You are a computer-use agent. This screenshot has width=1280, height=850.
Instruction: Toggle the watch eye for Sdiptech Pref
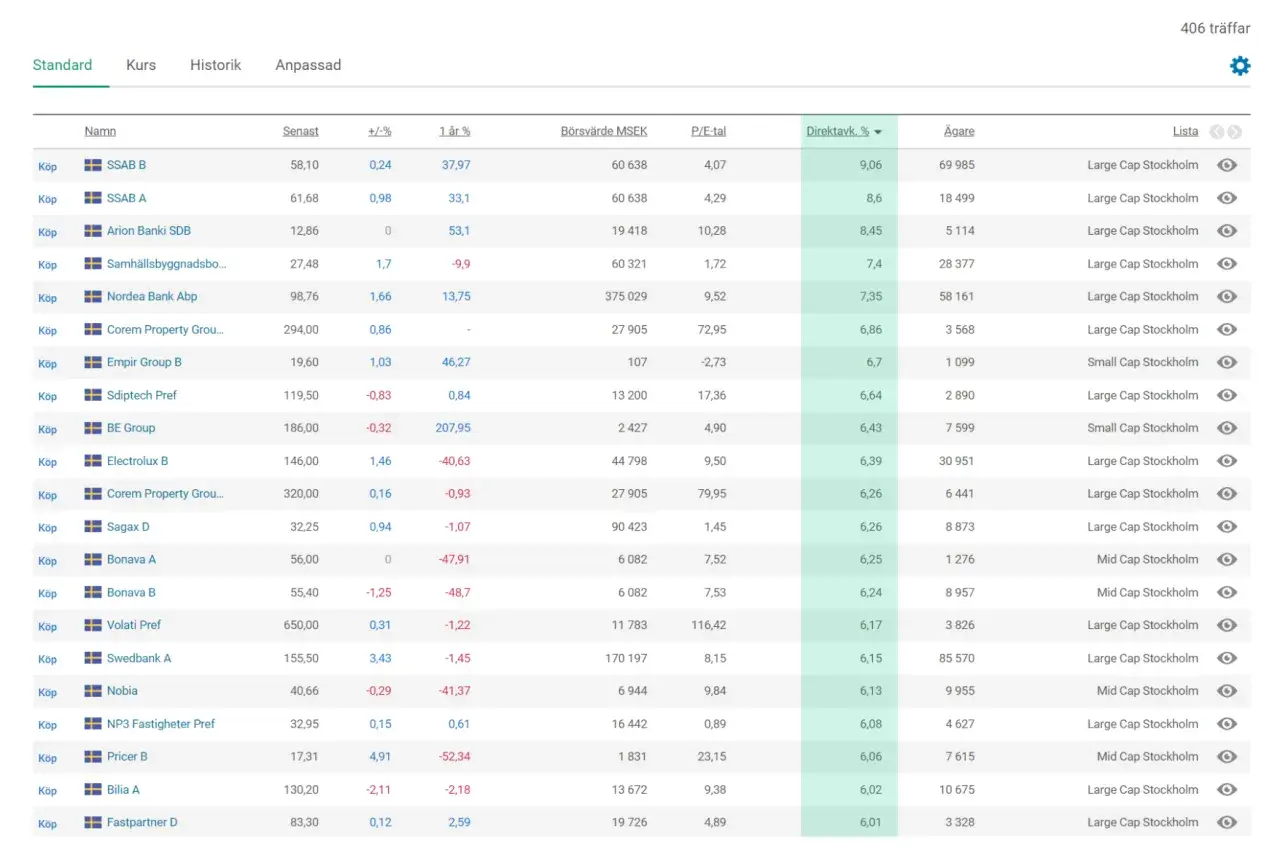pyautogui.click(x=1227, y=395)
